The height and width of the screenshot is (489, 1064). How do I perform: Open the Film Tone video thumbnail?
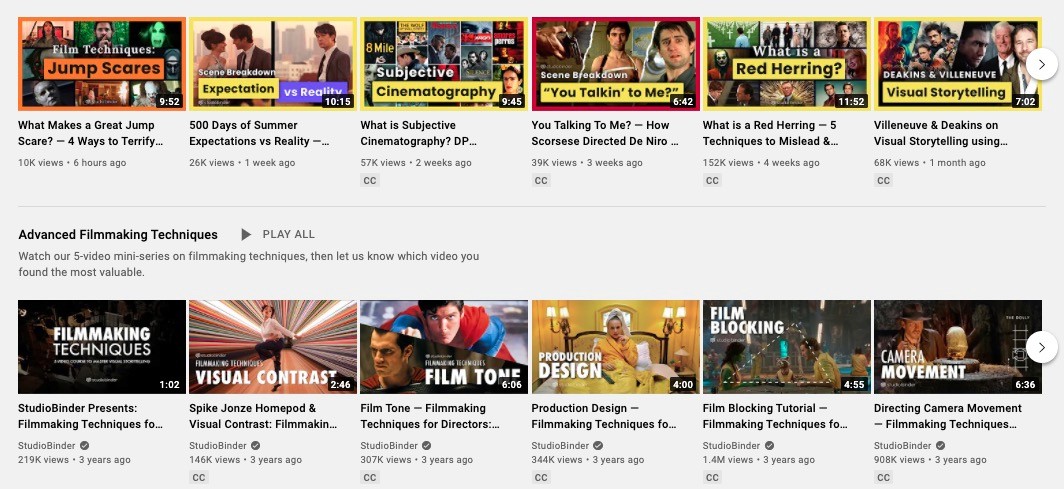tap(444, 347)
